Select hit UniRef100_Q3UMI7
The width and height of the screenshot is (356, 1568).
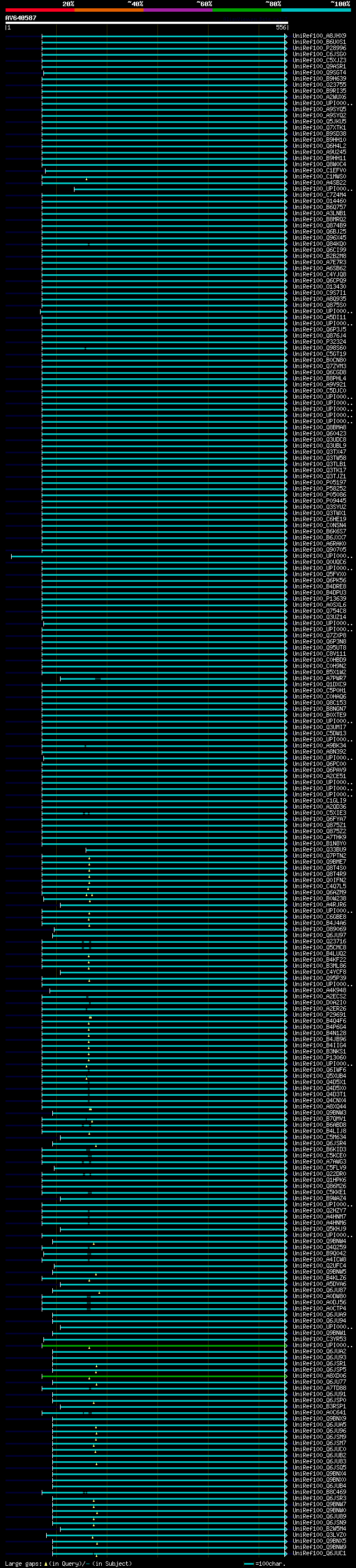319,727
